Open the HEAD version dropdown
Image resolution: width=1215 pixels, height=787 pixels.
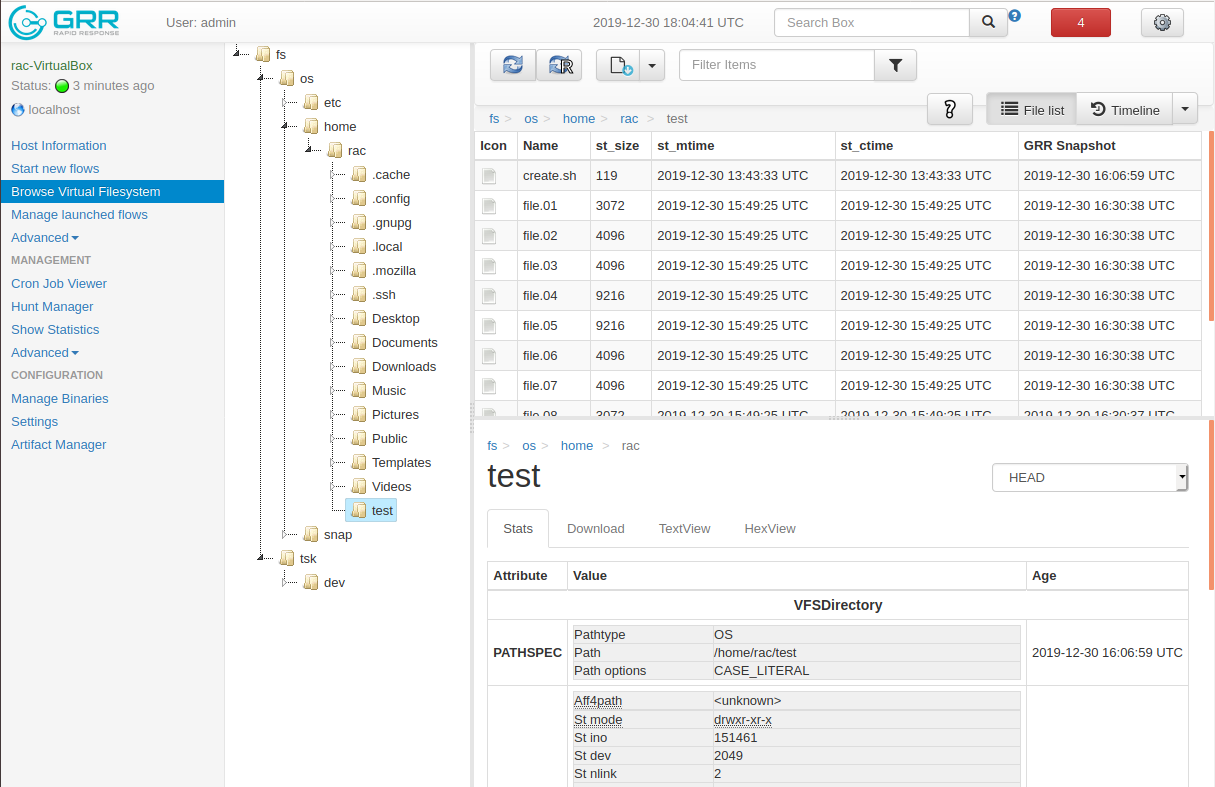click(x=1089, y=478)
